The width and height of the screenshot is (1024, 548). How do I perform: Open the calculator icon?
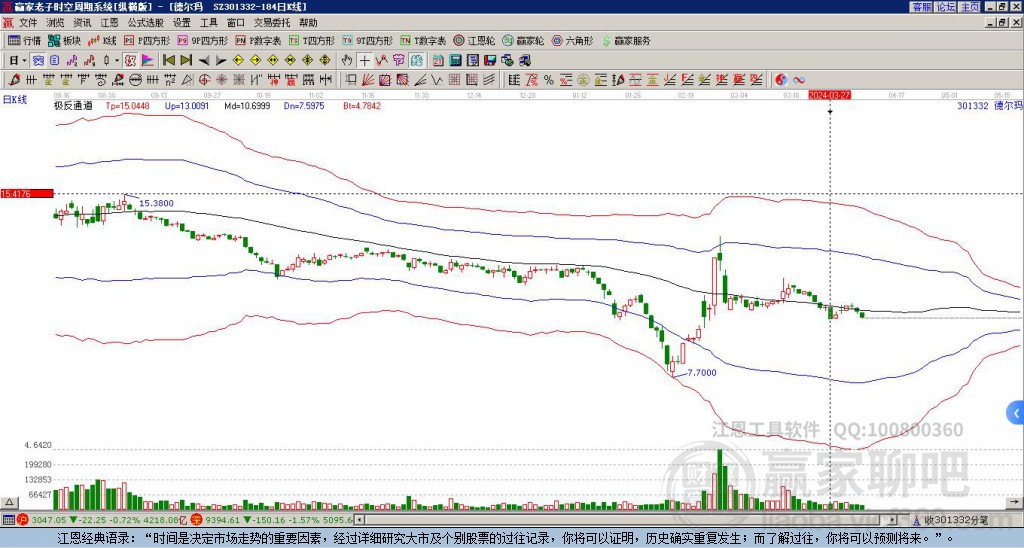(456, 61)
